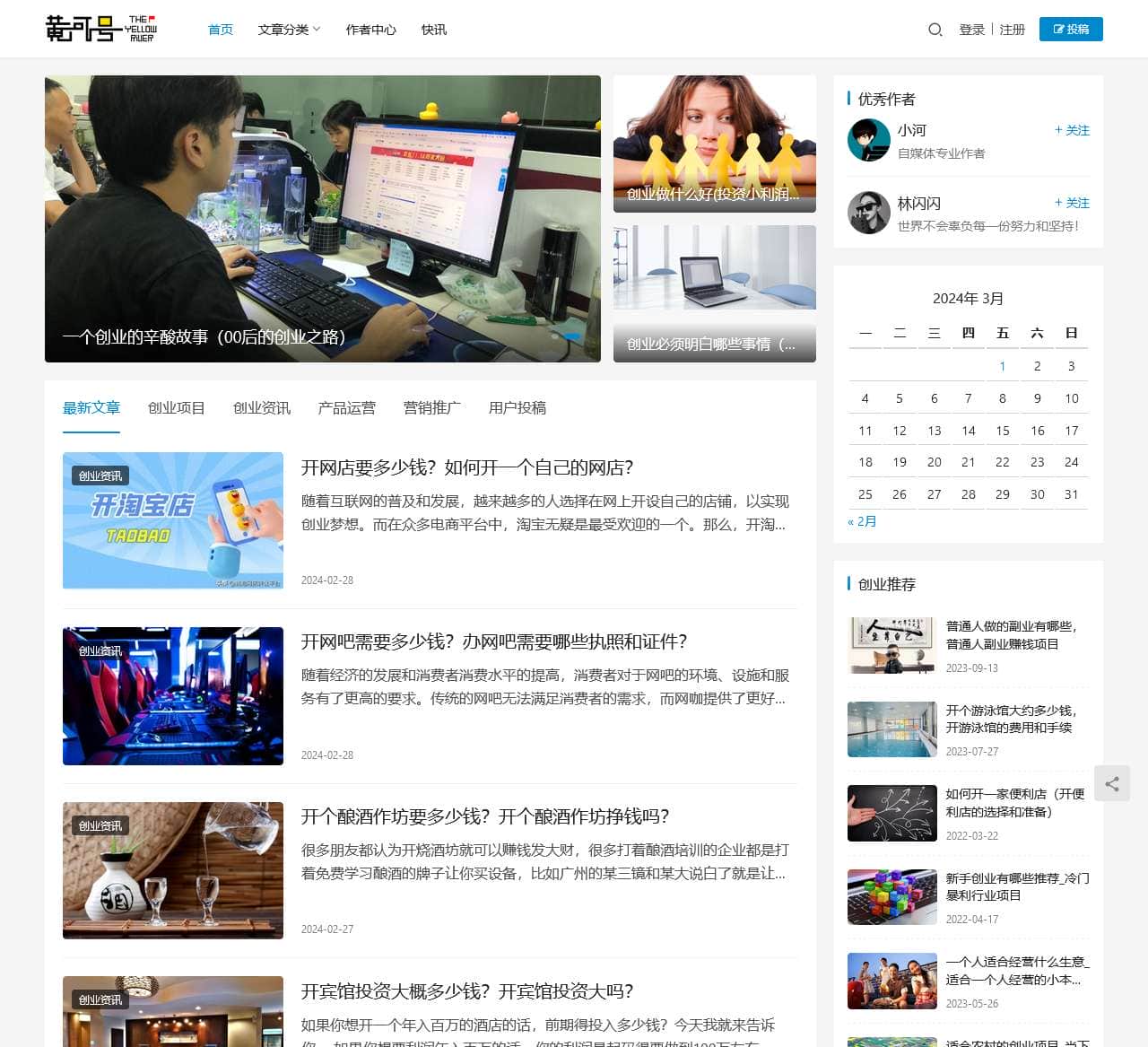Image resolution: width=1148 pixels, height=1047 pixels.
Task: Switch to the 营销推广 tab
Action: (432, 408)
